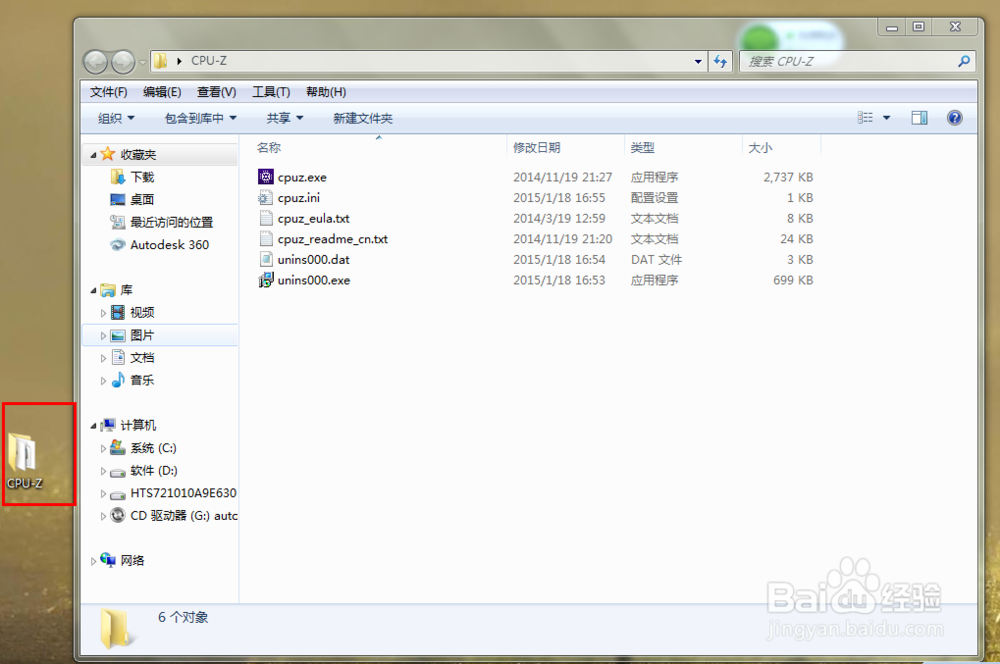Click CPU-Z in the address bar path
1000x664 pixels.
tap(209, 61)
